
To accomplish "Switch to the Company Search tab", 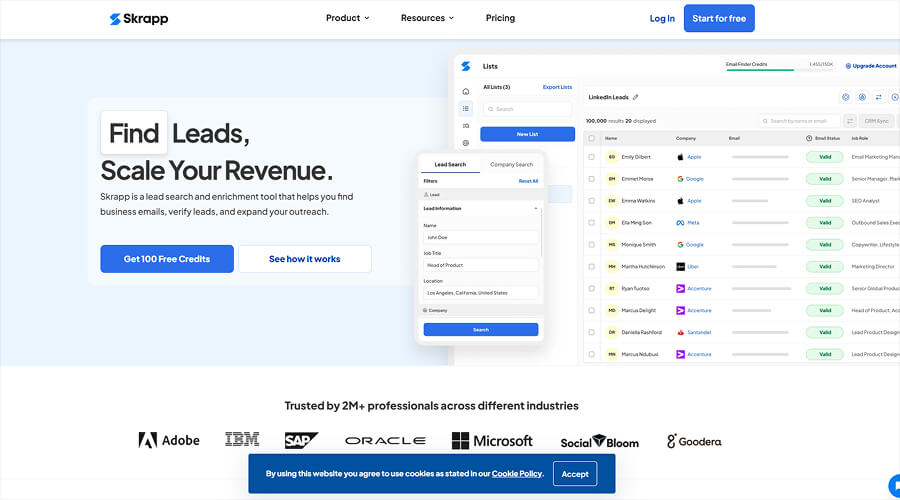I will coord(511,164).
